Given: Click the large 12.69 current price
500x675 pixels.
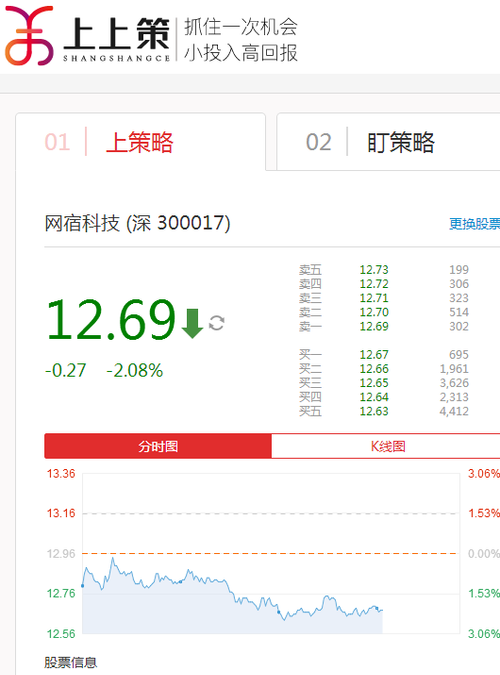Looking at the screenshot, I should 111,320.
